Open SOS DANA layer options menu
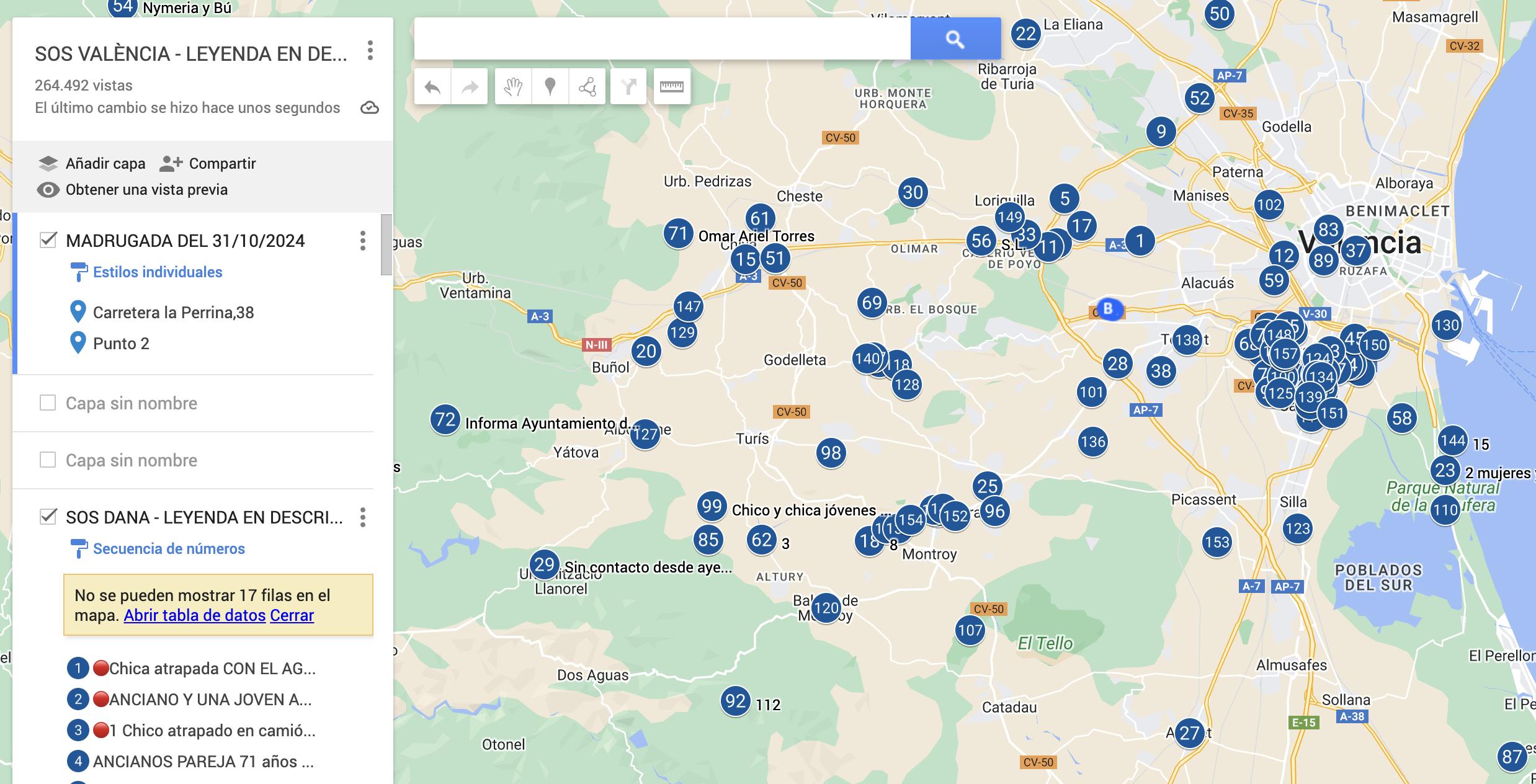1536x784 pixels. (x=363, y=517)
